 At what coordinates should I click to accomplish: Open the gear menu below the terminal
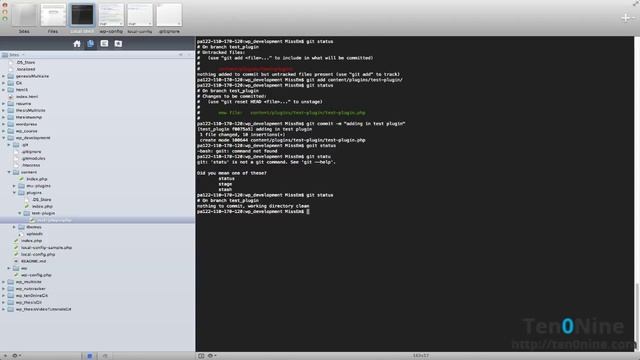point(211,356)
